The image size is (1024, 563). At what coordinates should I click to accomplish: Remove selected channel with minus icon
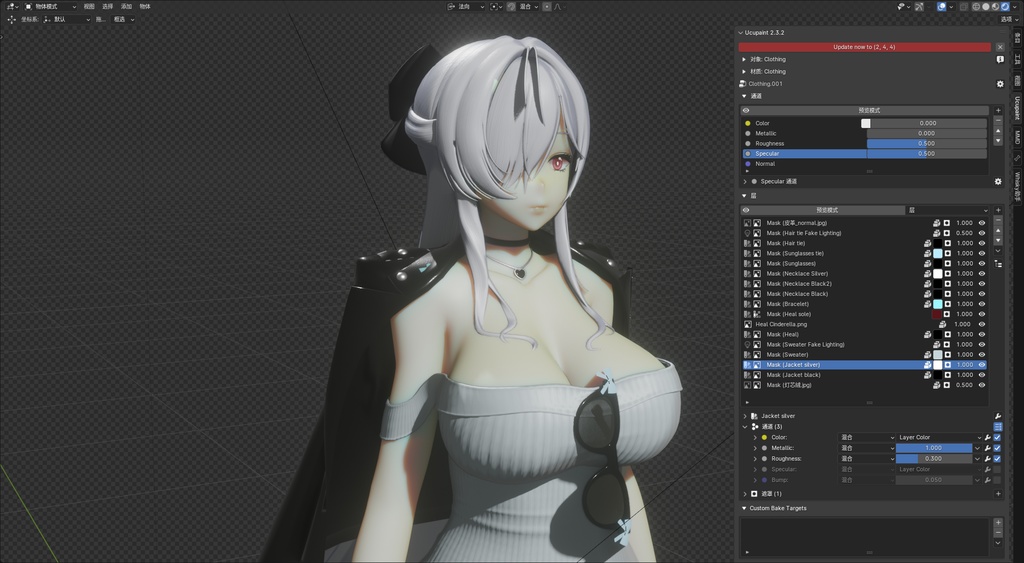click(x=998, y=121)
